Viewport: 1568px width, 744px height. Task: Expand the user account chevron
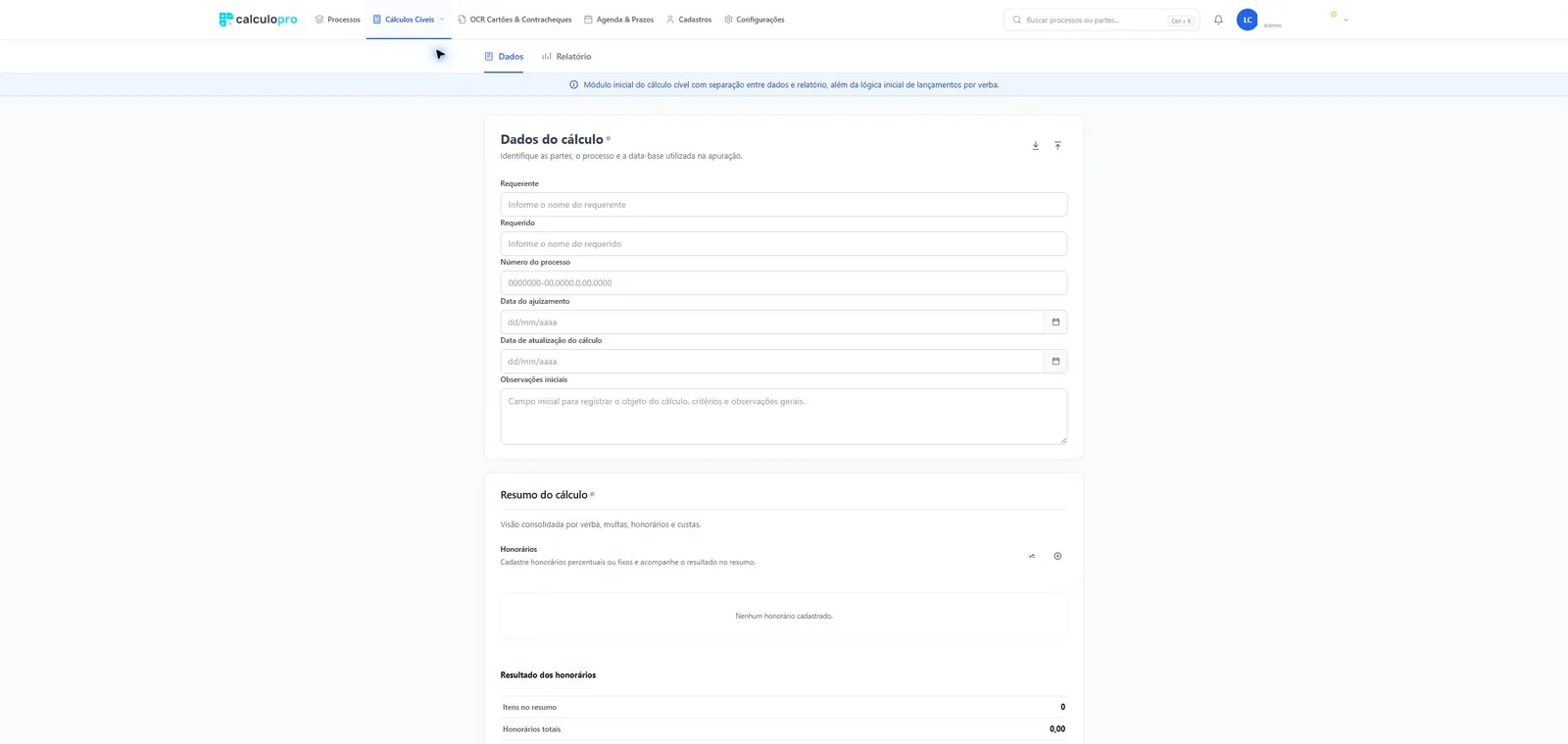(x=1346, y=20)
